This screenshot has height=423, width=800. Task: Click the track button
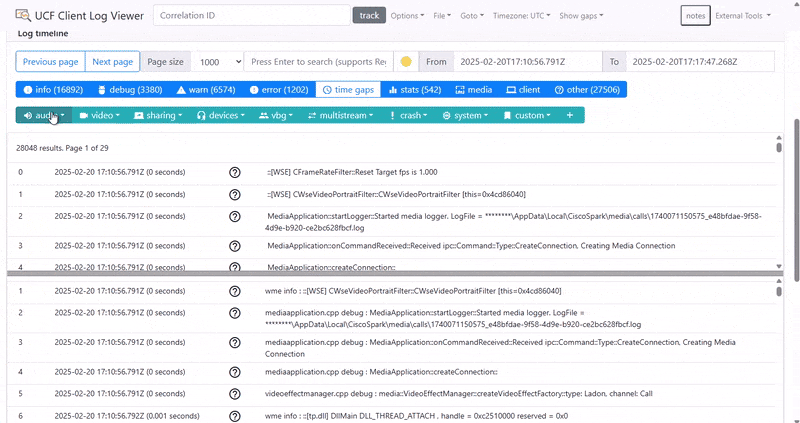pyautogui.click(x=369, y=15)
